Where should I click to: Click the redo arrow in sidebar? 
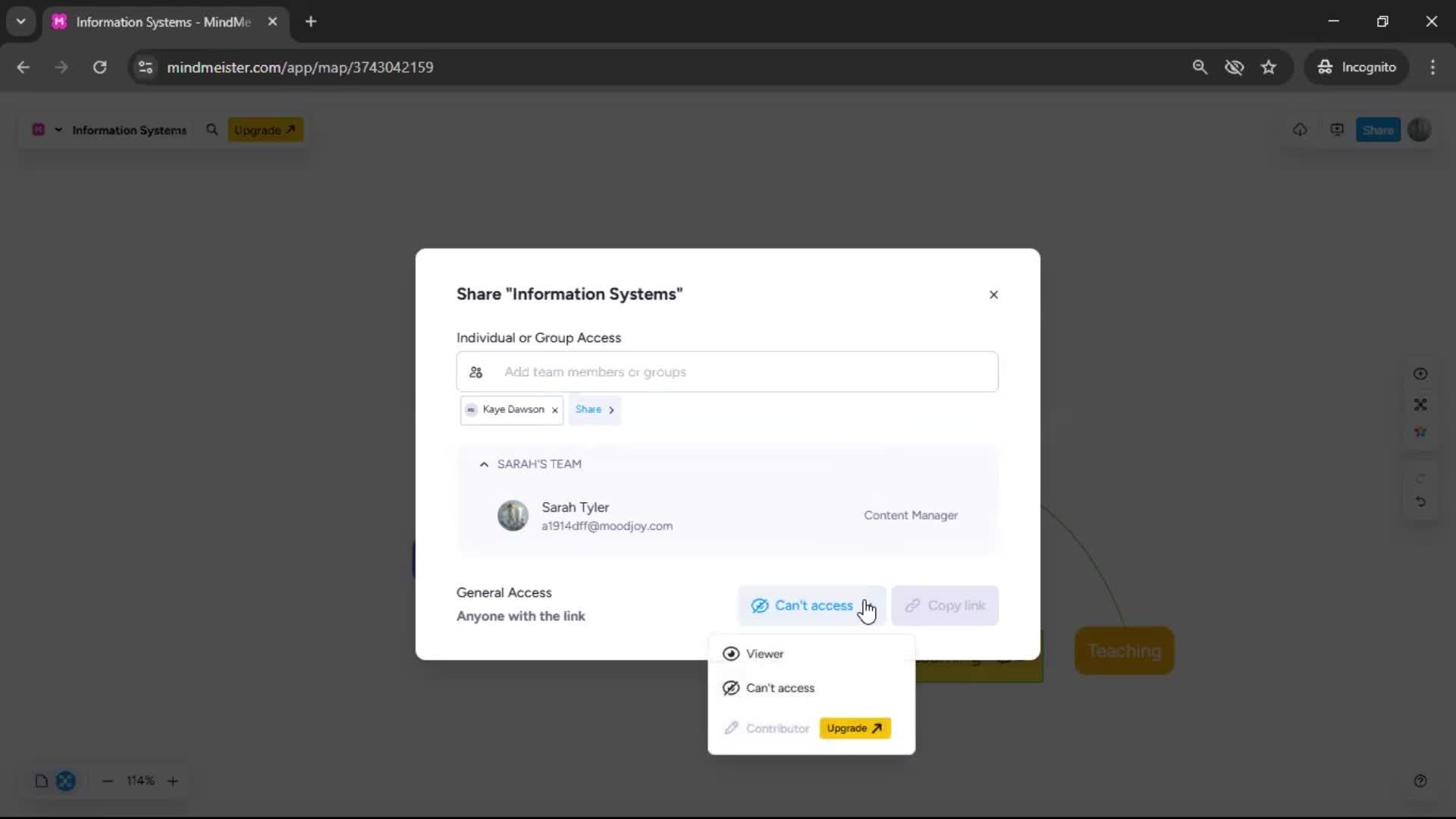[x=1420, y=479]
